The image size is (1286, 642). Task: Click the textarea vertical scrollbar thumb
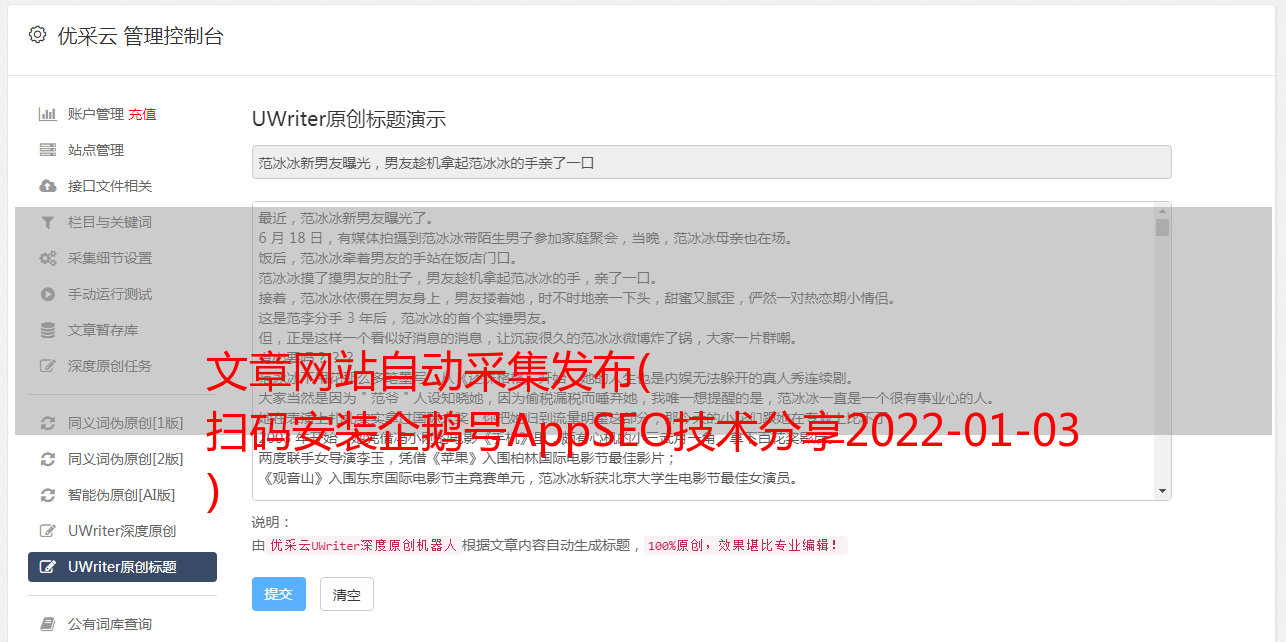coord(1162,228)
